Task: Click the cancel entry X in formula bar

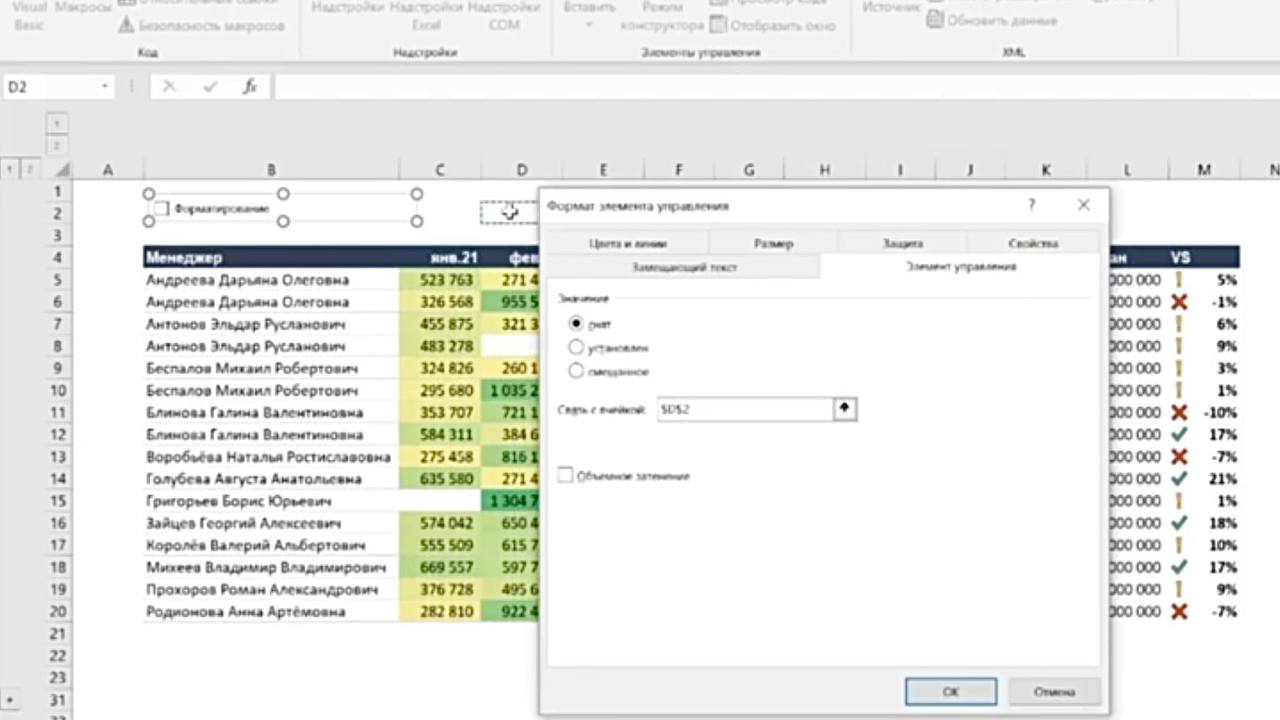Action: tap(169, 87)
